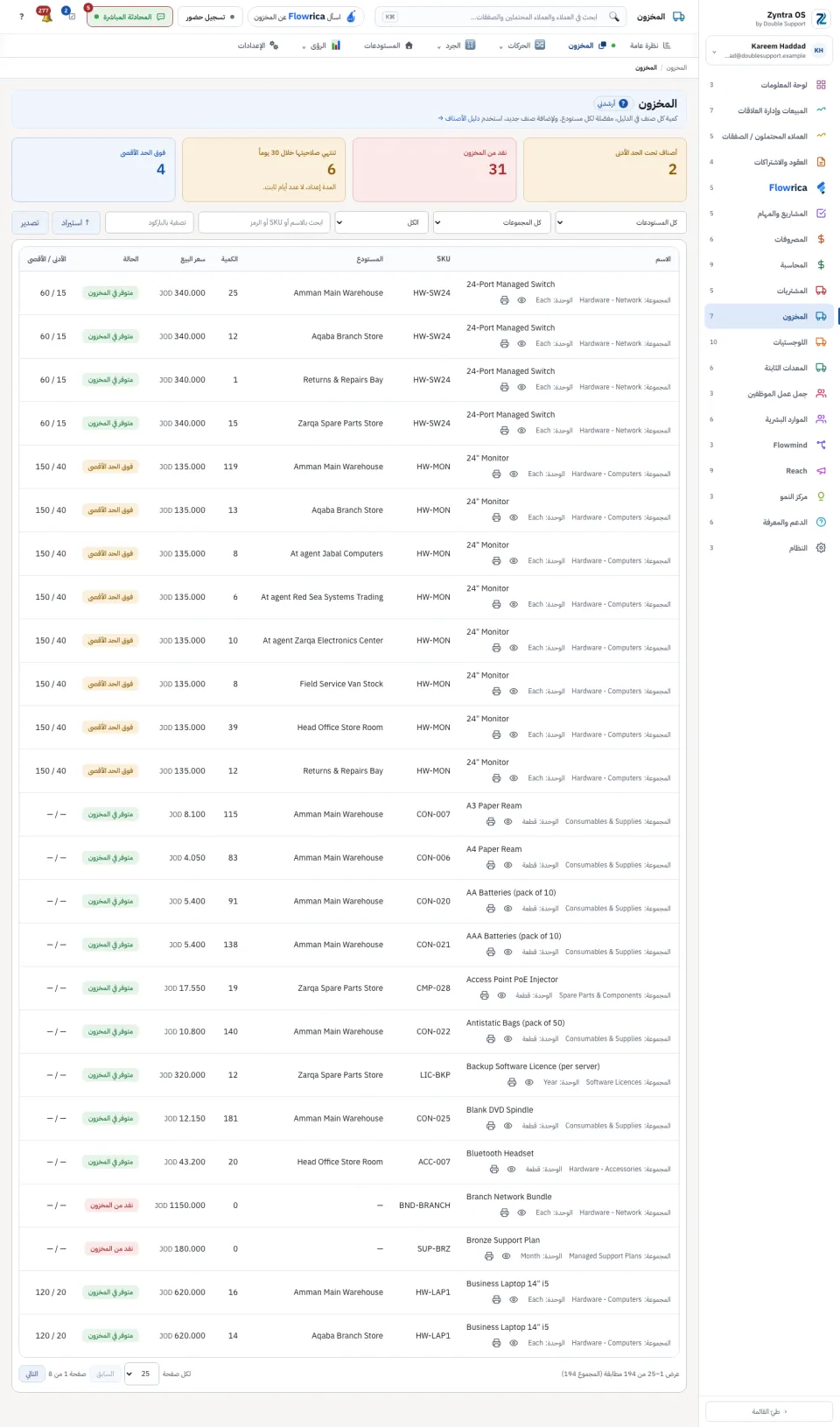
Task: Open the all warehouses (كل المستودعات) filter dropdown
Action: [621, 222]
